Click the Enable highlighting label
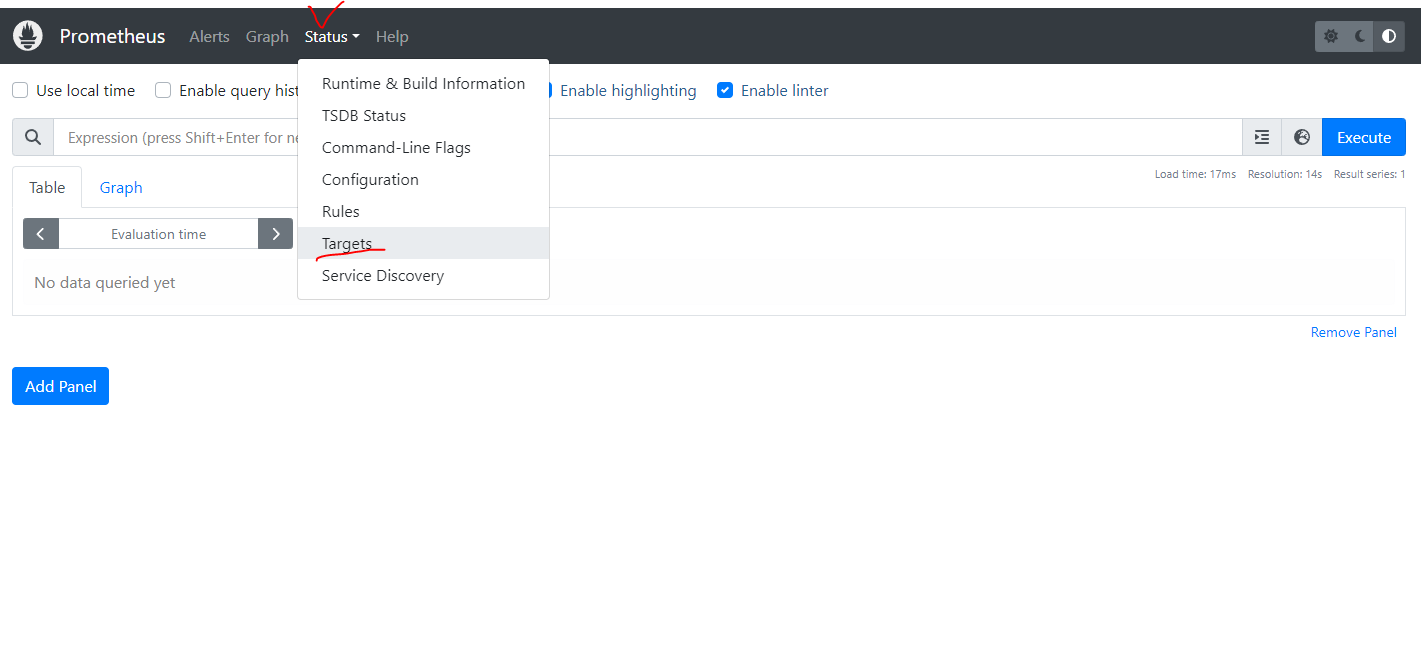The image size is (1421, 649). [x=628, y=90]
